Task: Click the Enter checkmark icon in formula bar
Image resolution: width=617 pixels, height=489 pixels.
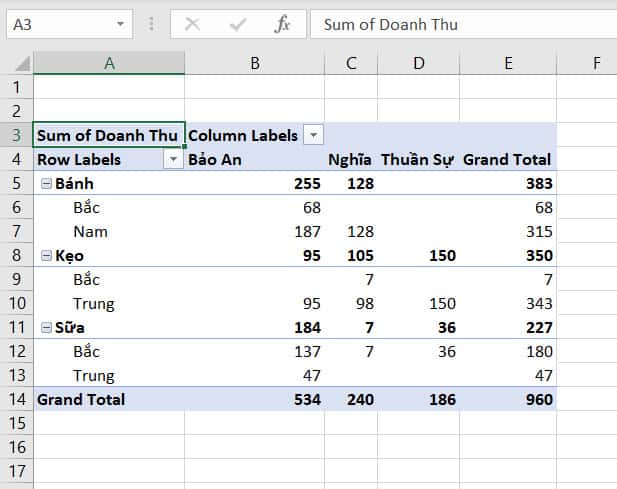Action: pyautogui.click(x=238, y=24)
